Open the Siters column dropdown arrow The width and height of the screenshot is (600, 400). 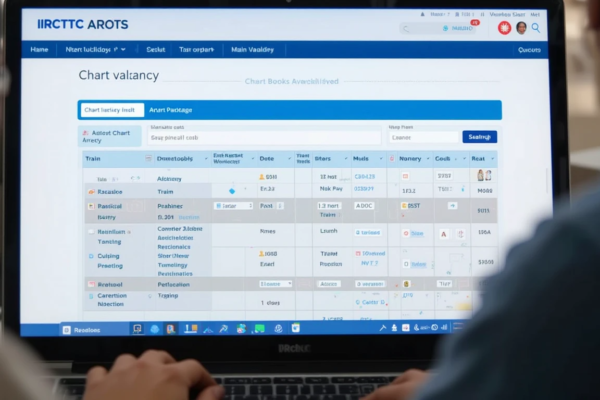click(x=346, y=158)
